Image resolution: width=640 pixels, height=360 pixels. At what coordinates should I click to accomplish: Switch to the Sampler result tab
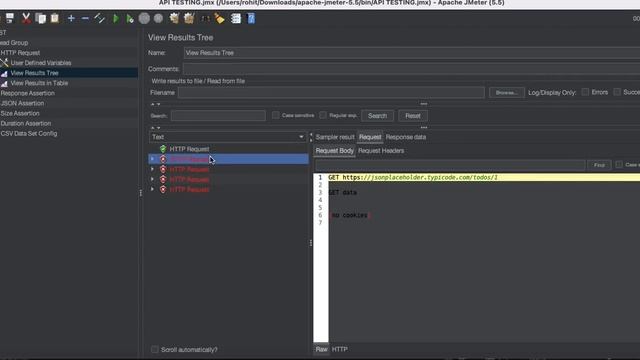[x=335, y=137]
